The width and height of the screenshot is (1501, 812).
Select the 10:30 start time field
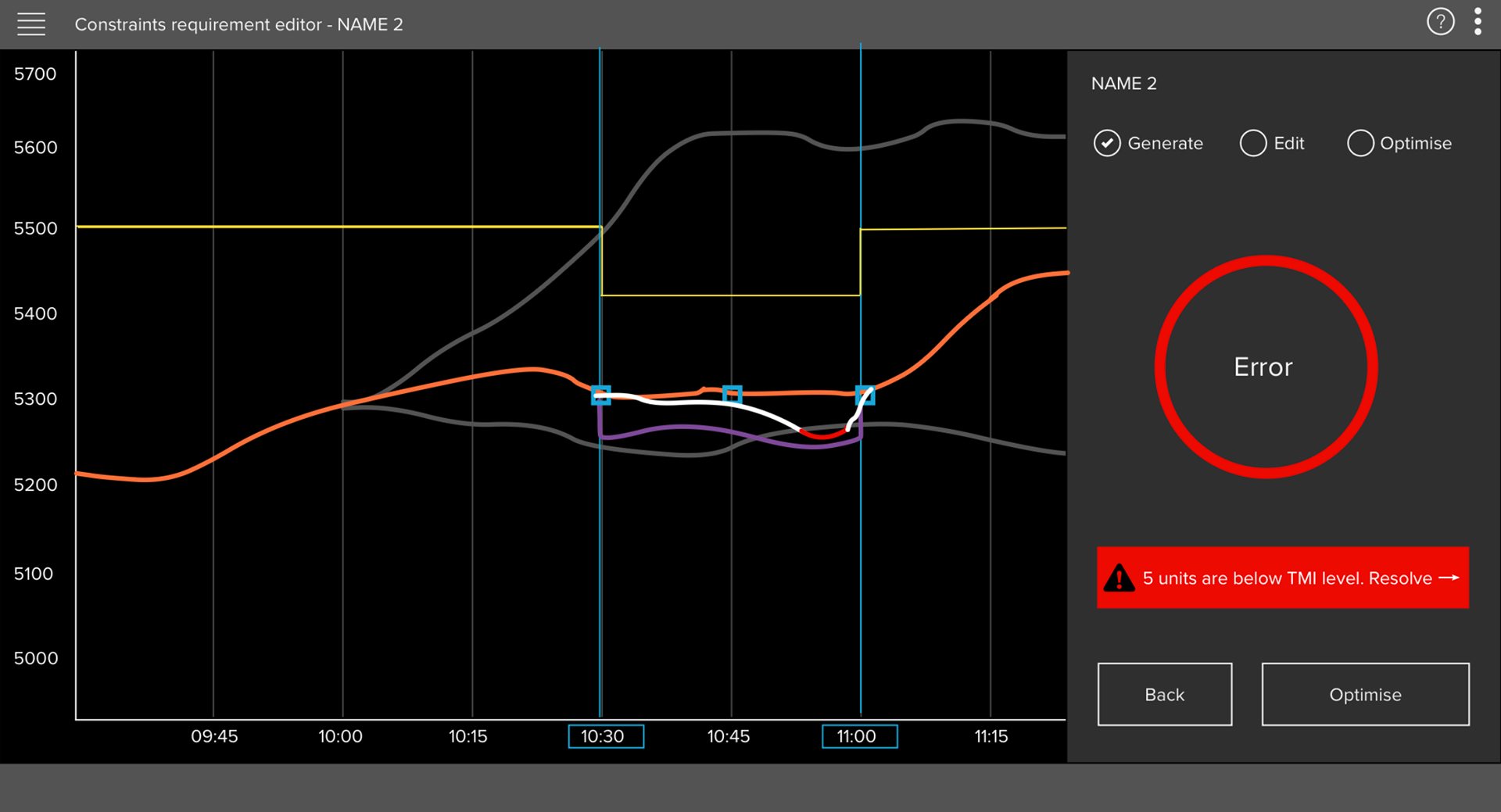[x=606, y=736]
